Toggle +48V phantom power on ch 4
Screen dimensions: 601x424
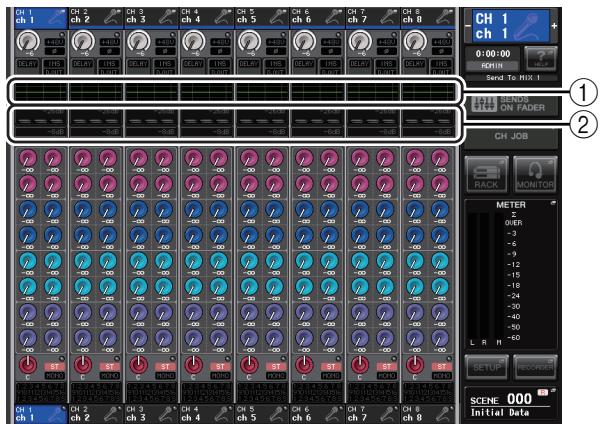pos(220,42)
